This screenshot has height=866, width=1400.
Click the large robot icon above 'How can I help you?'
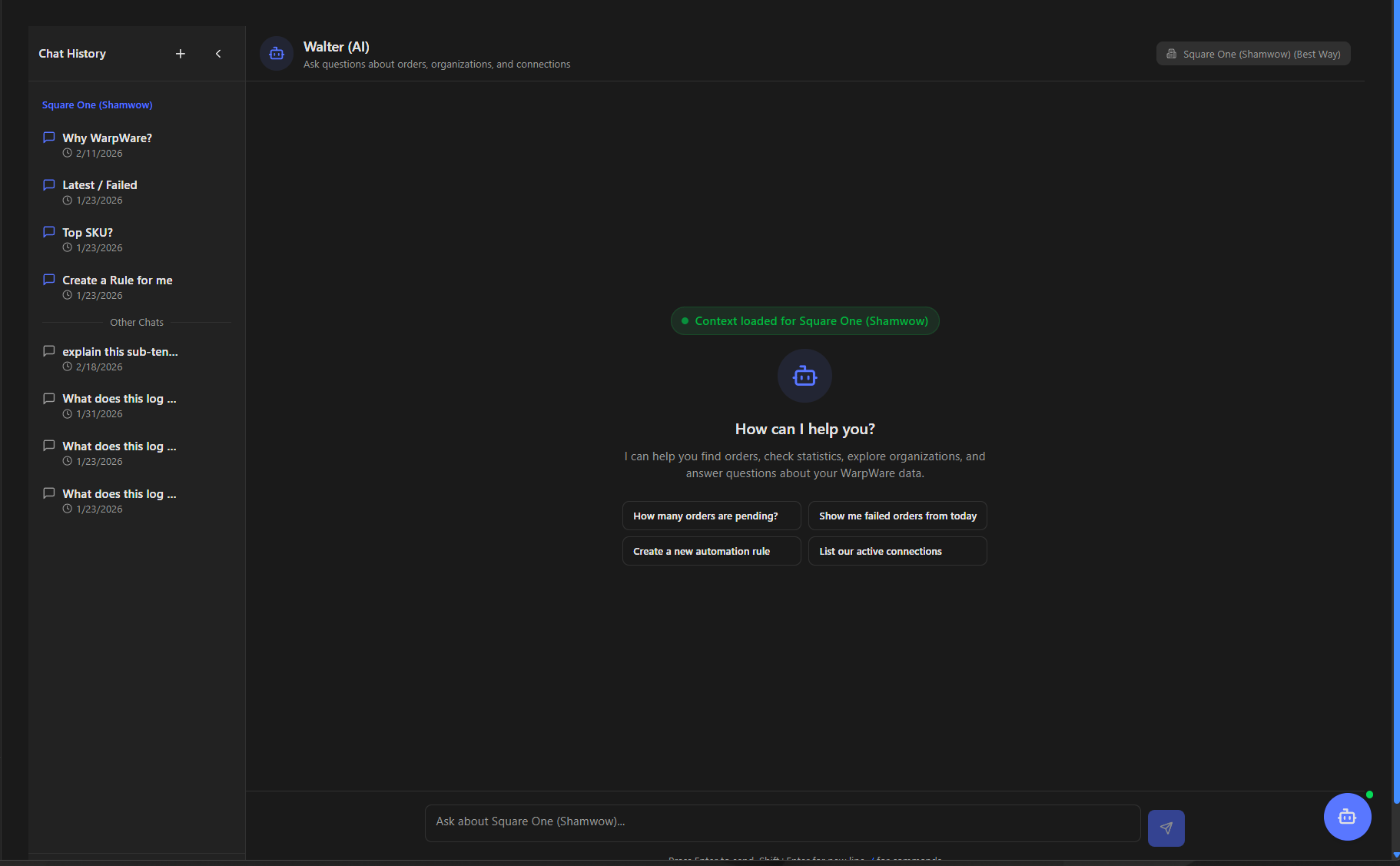point(805,376)
